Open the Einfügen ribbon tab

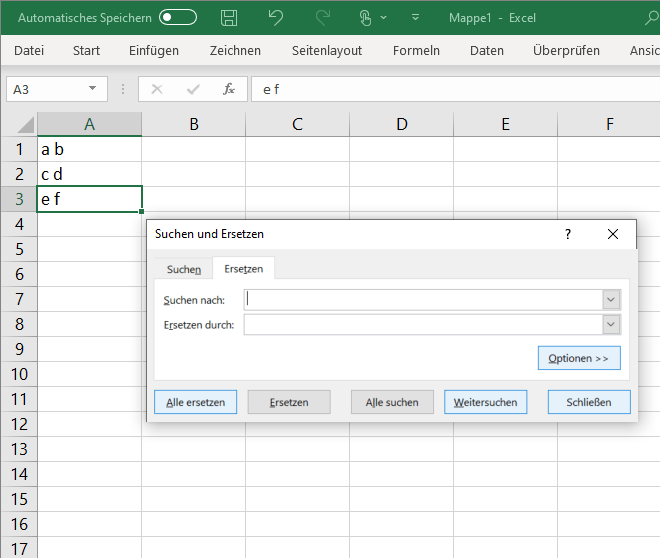[x=154, y=50]
